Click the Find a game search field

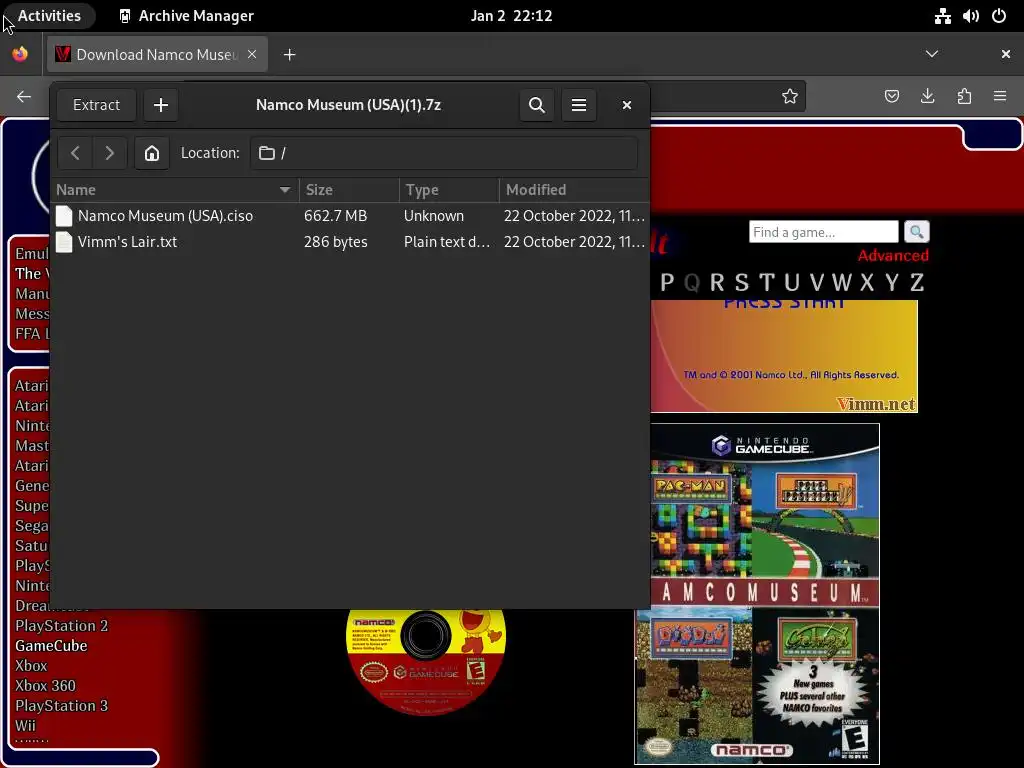(824, 232)
